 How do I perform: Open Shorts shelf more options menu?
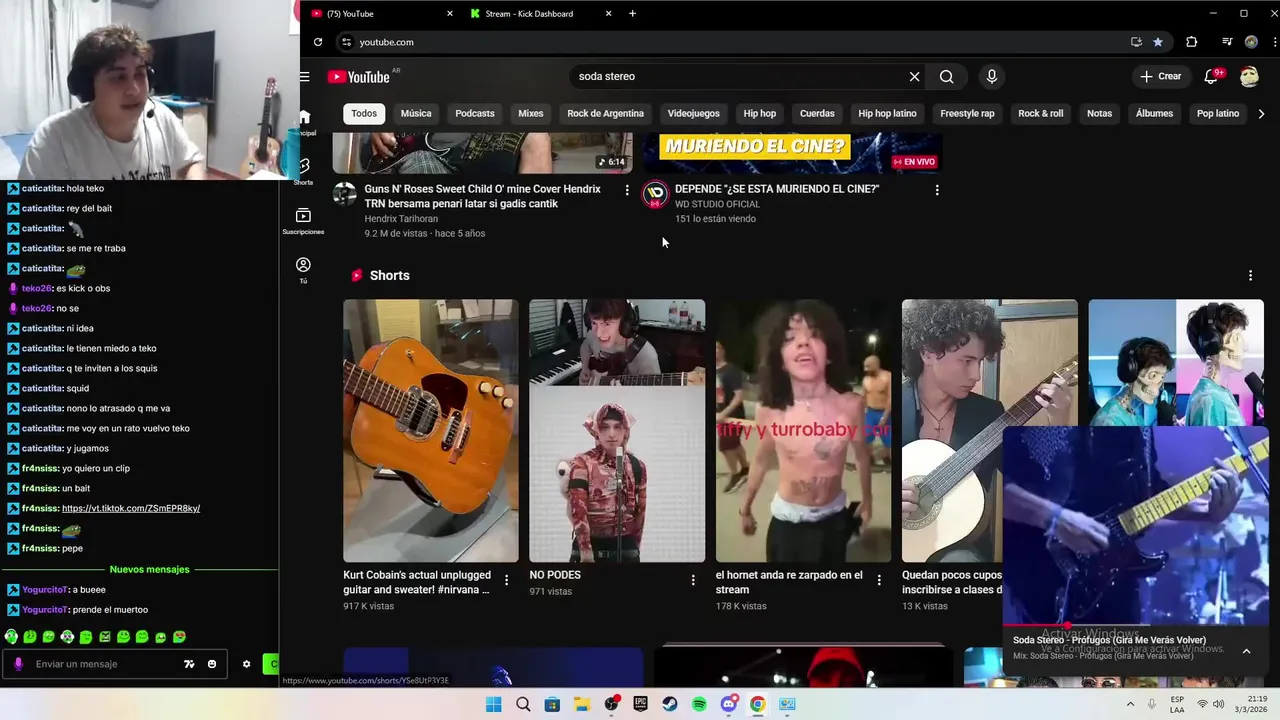coord(1250,276)
